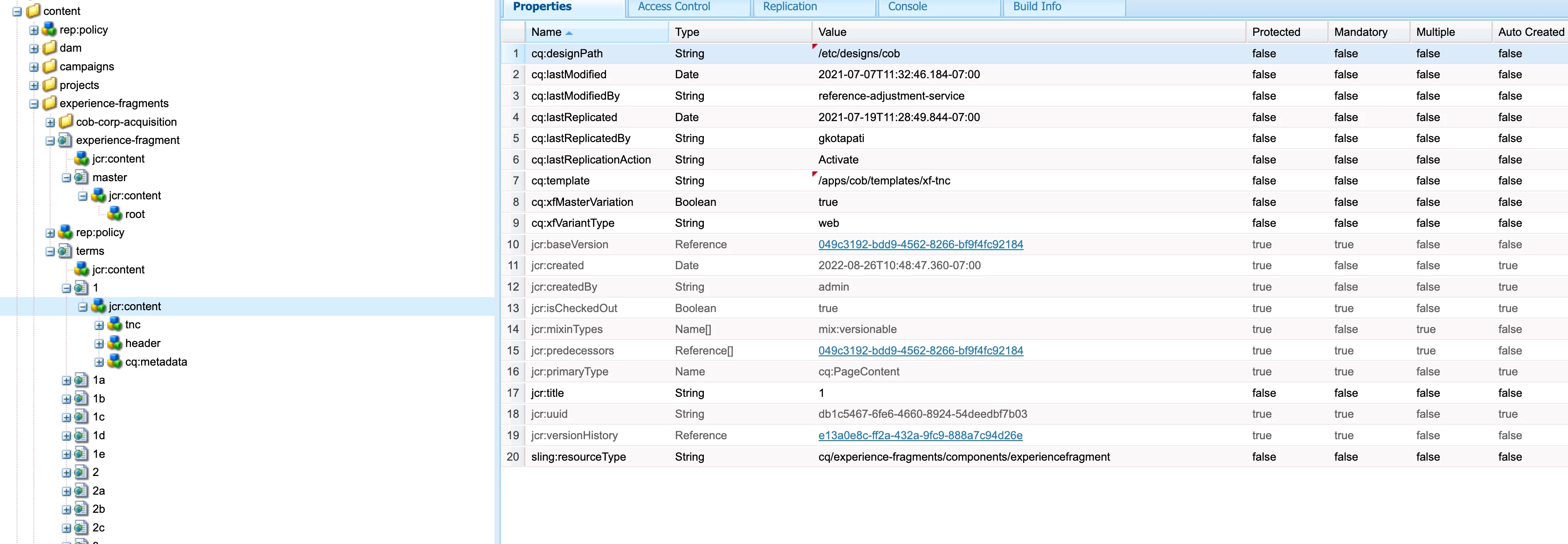Screen dimensions: 1568x544
Task: Click the cob-corp-acquisition folder icon
Action: coord(66,122)
